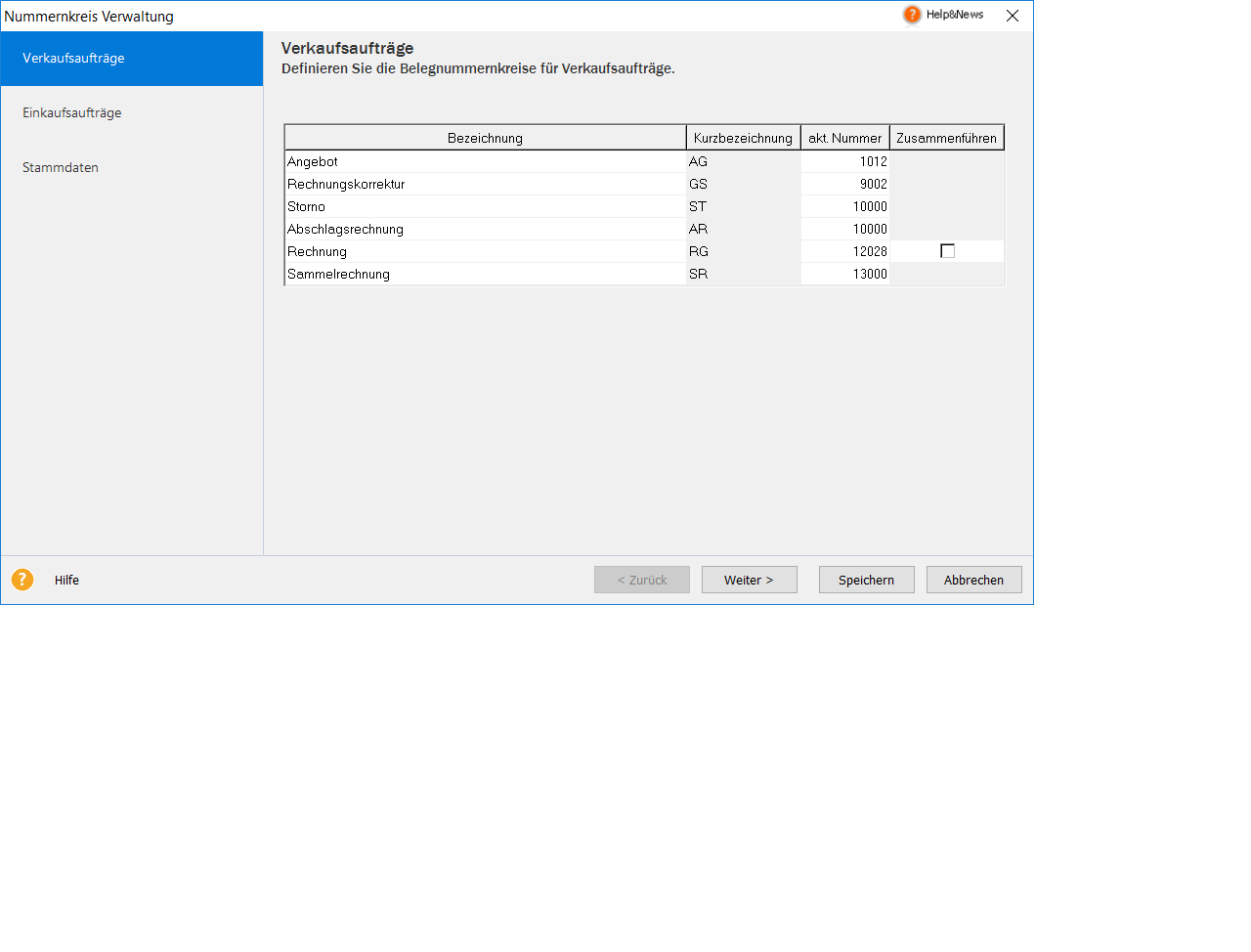Edit the number field showing 1012
This screenshot has height=952, width=1251.
(x=845, y=162)
